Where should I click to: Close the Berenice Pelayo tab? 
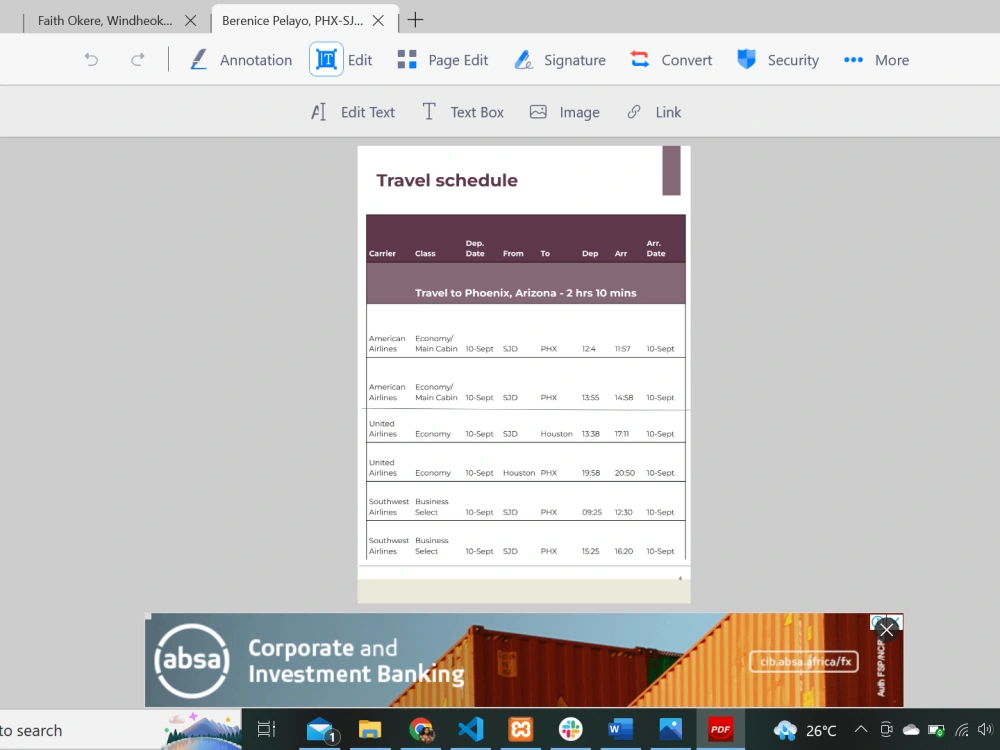coord(378,20)
